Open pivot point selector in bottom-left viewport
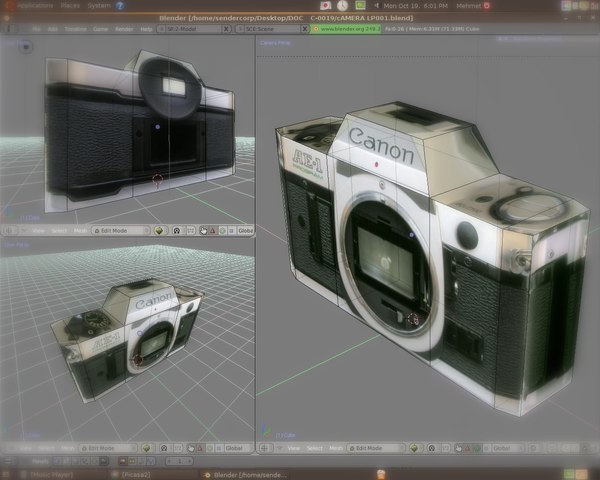The image size is (600, 480). click(164, 448)
